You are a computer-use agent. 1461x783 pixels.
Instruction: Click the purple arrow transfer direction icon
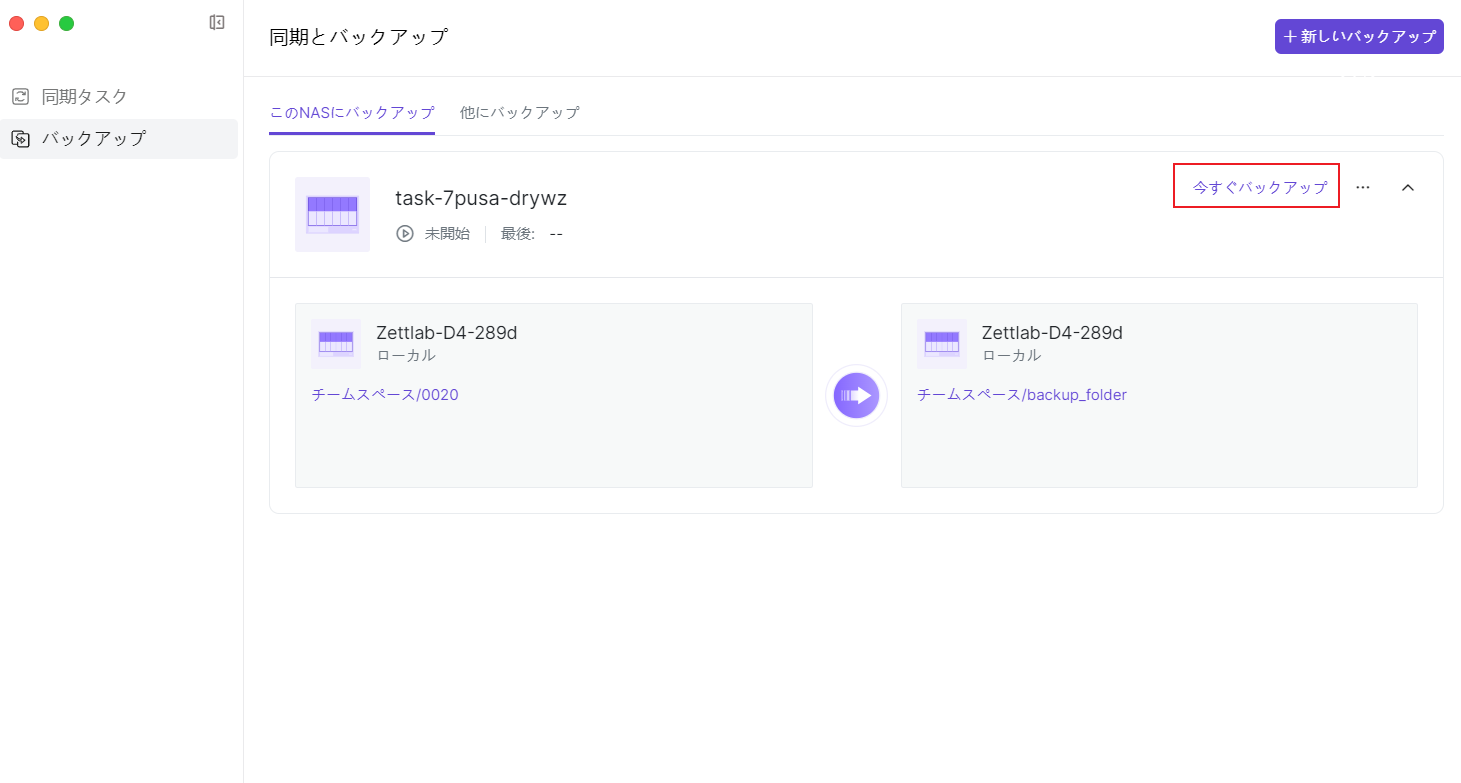856,395
